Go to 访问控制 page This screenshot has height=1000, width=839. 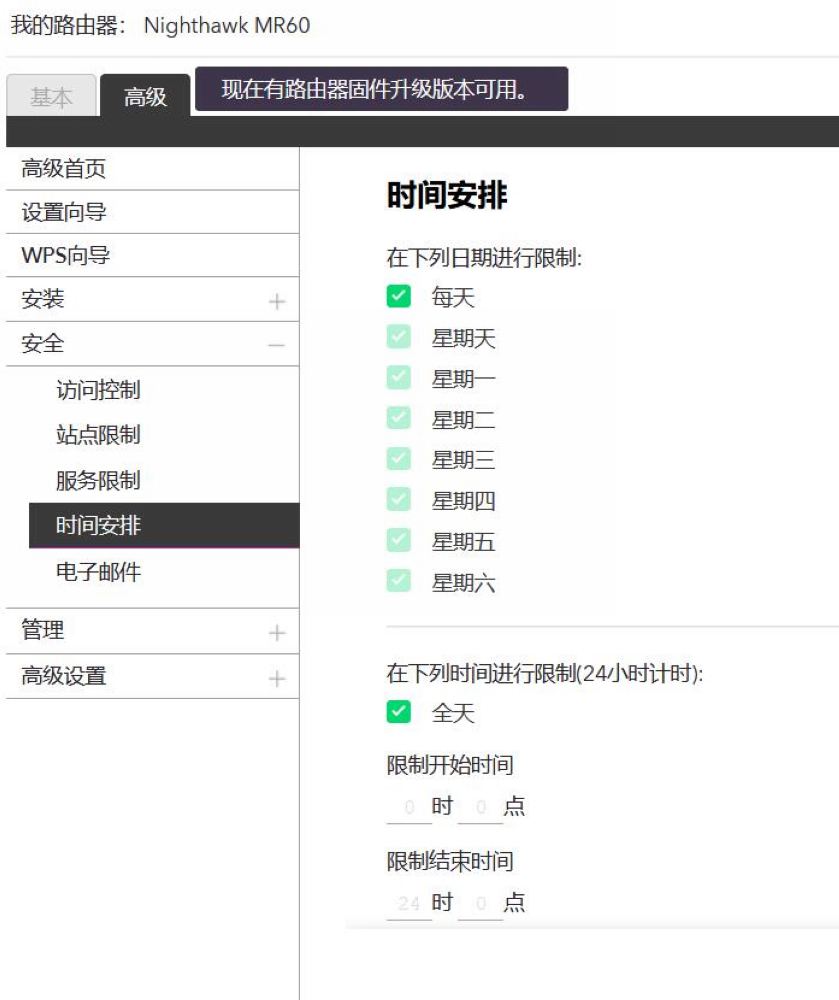pos(98,390)
